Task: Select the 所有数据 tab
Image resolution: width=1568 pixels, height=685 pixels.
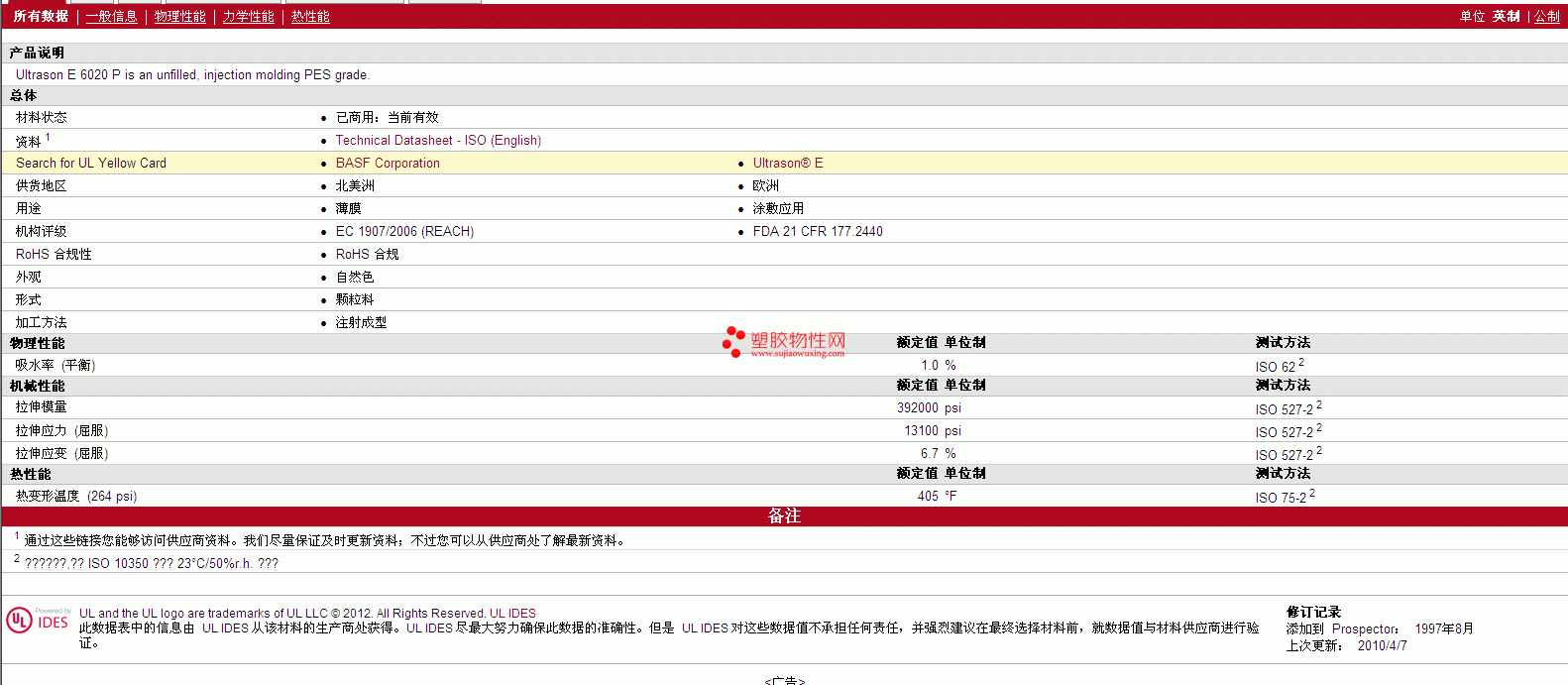Action: [x=41, y=17]
